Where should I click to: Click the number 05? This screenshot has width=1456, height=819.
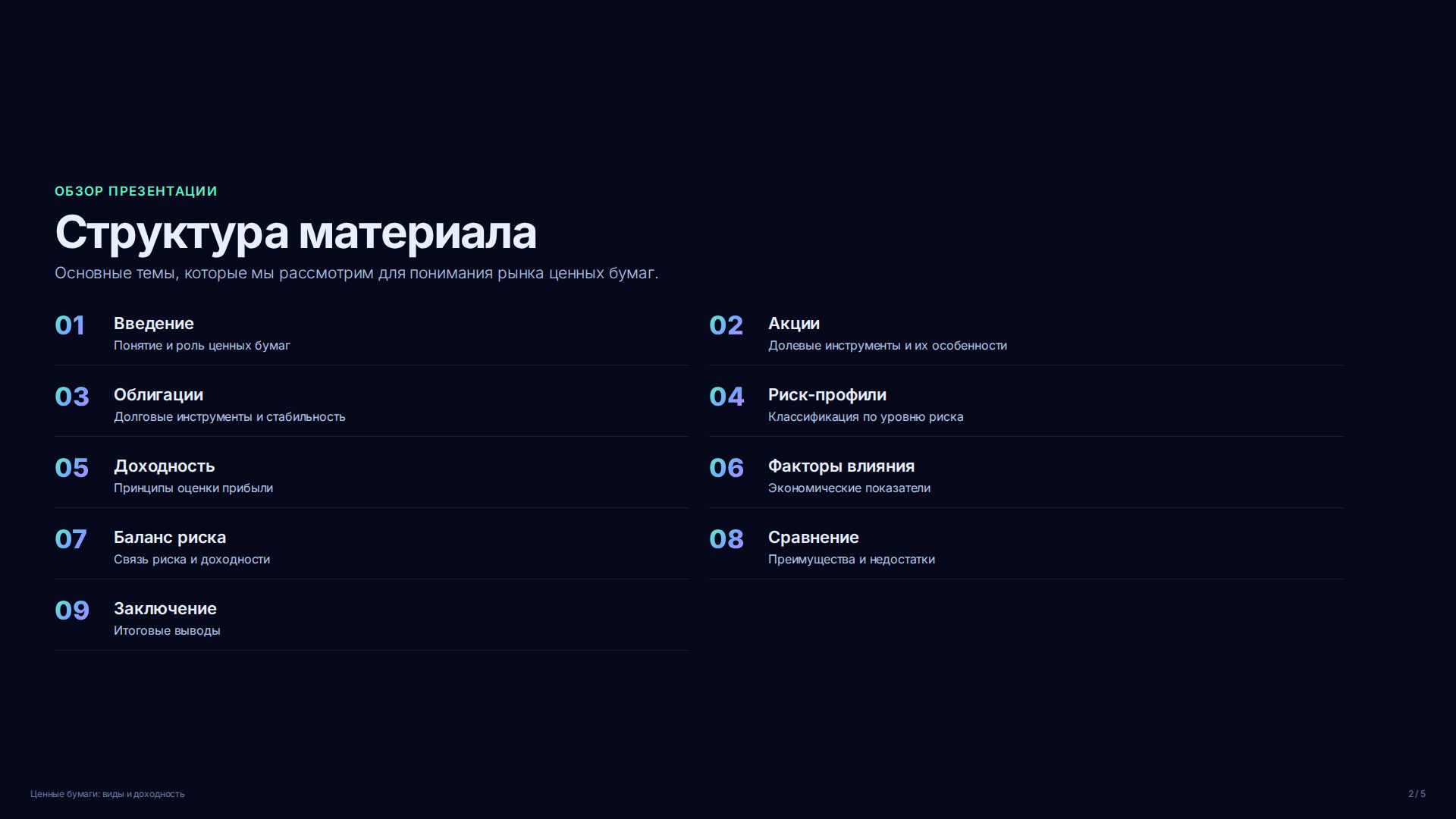(x=72, y=468)
